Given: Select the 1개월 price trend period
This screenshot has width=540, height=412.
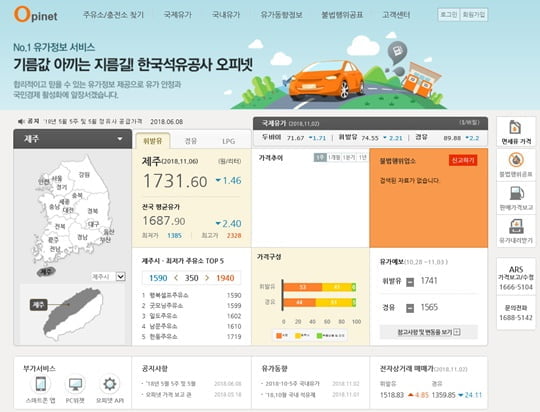Looking at the screenshot, I should click(x=334, y=157).
